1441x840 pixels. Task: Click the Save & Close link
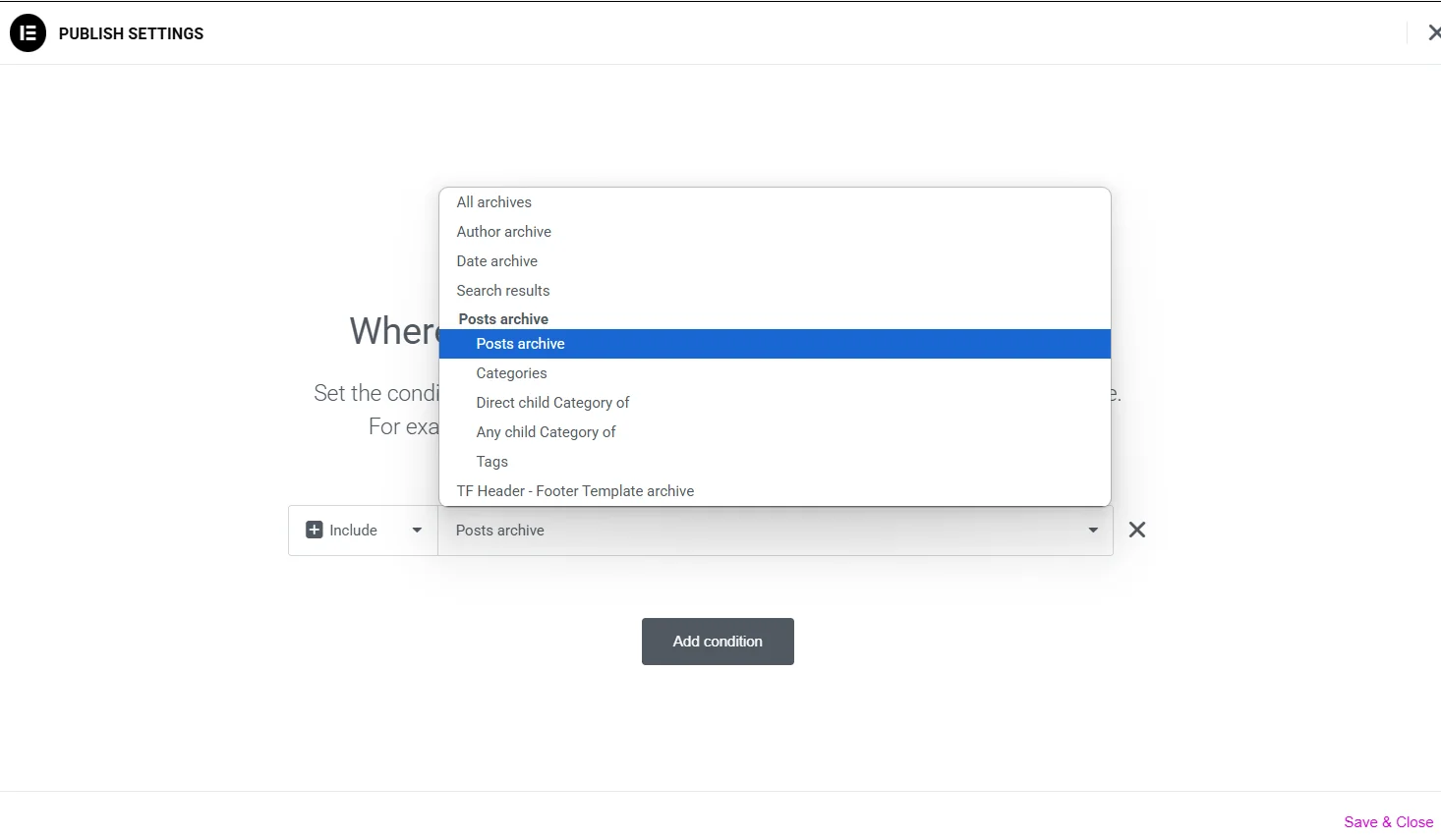1388,822
